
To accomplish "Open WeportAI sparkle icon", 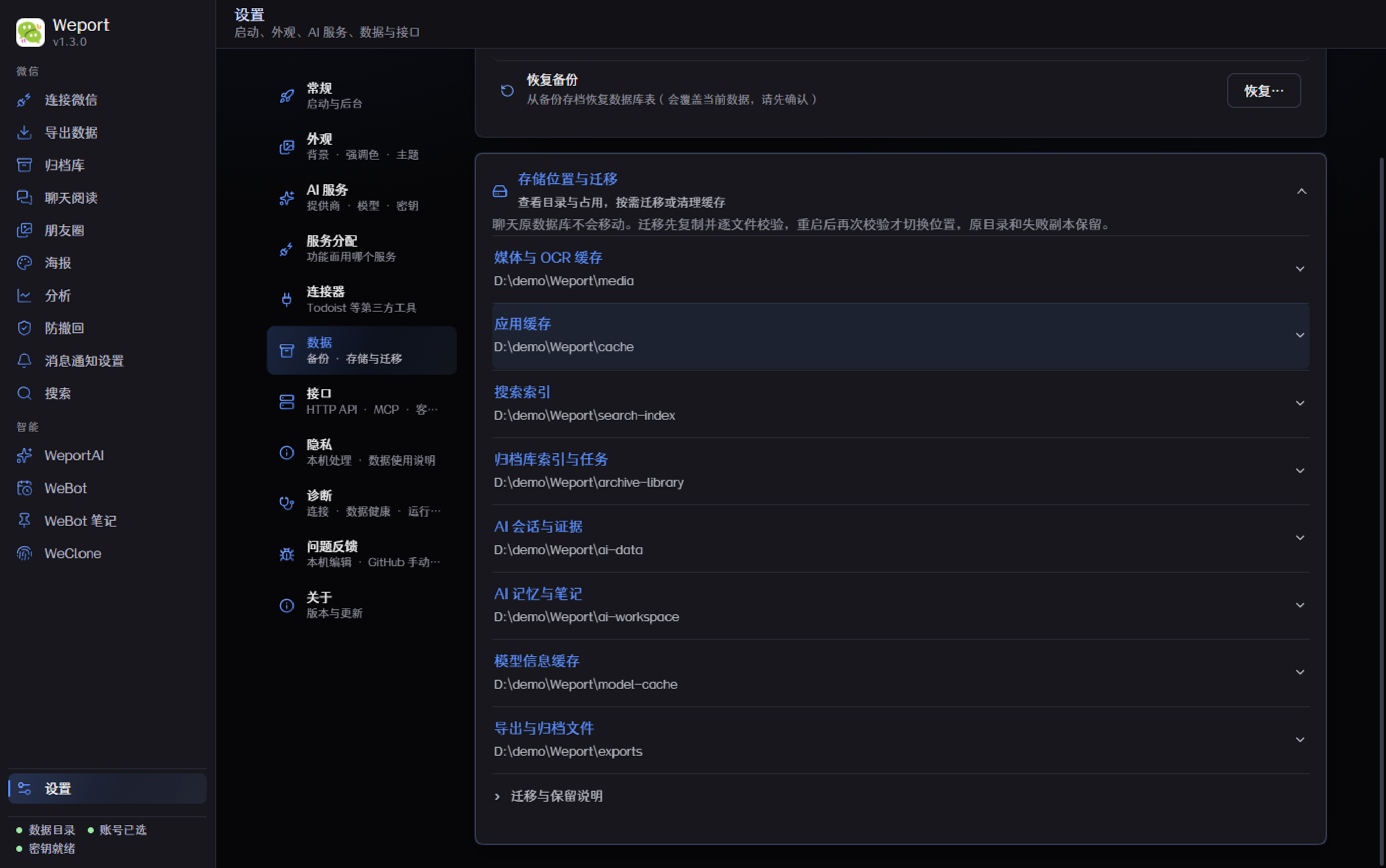I will tap(24, 455).
